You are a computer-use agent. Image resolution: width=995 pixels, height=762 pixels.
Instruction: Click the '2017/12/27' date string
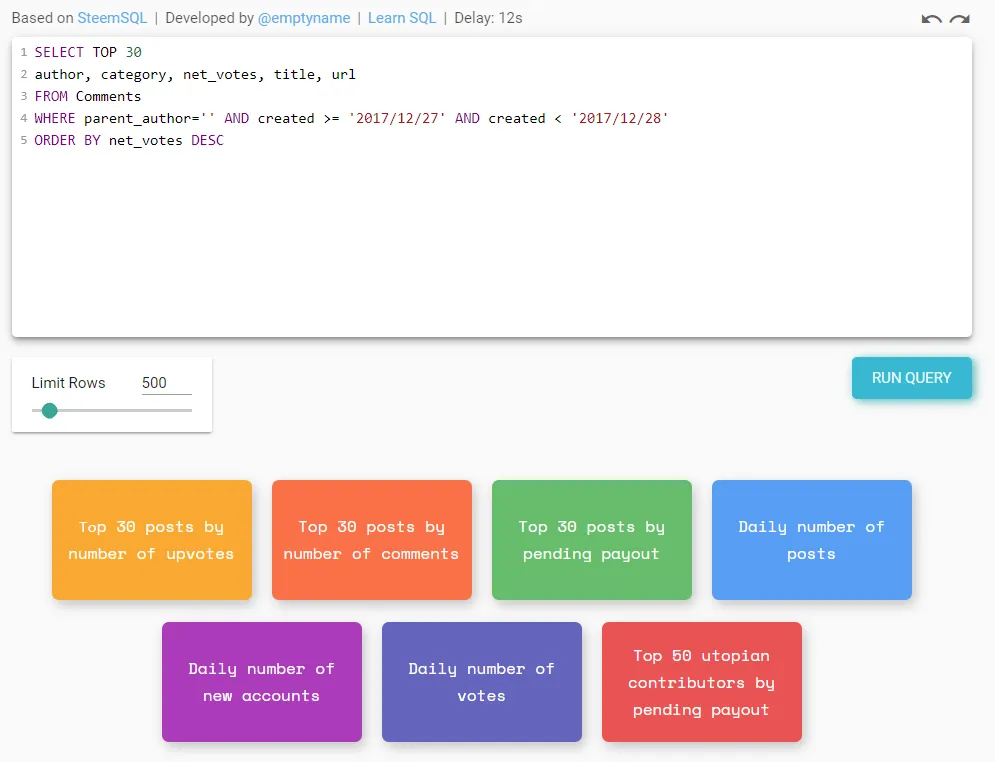pos(397,119)
